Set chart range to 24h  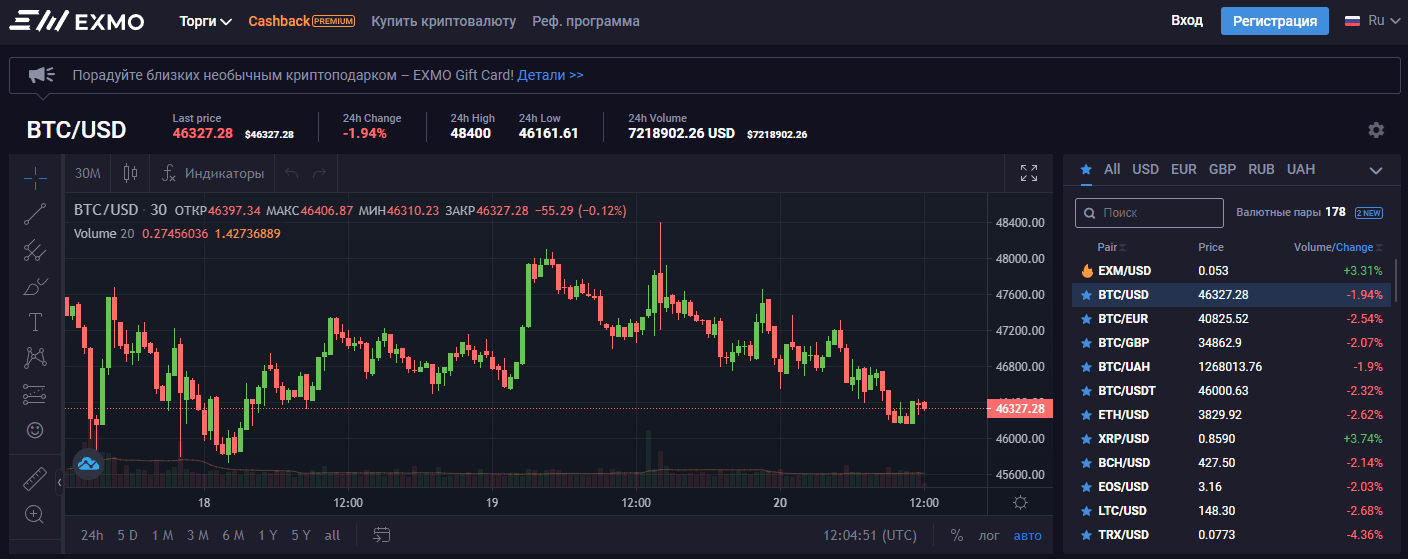click(x=92, y=535)
